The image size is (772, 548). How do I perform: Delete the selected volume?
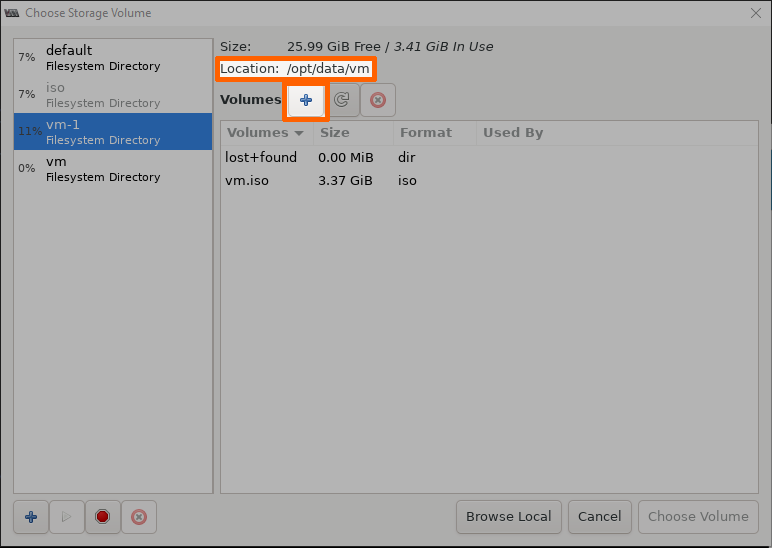[x=378, y=100]
